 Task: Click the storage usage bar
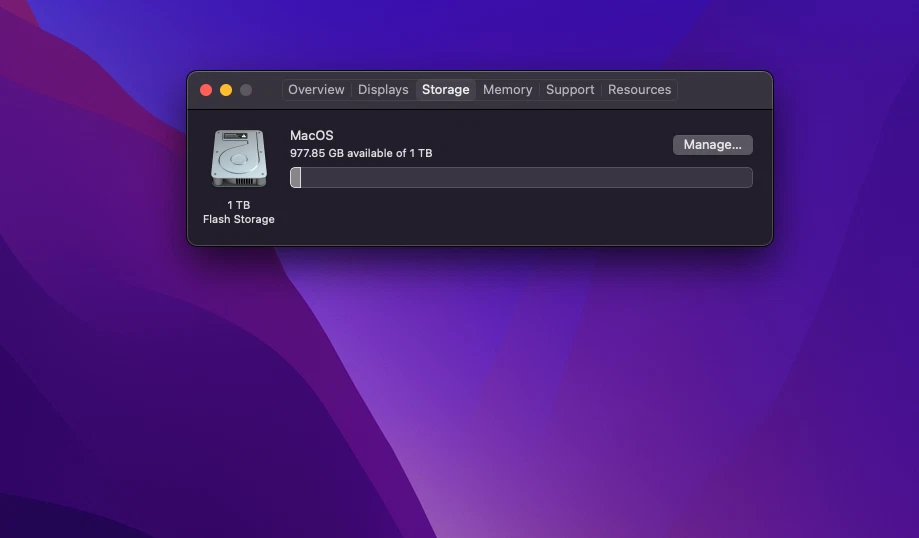pyautogui.click(x=521, y=178)
